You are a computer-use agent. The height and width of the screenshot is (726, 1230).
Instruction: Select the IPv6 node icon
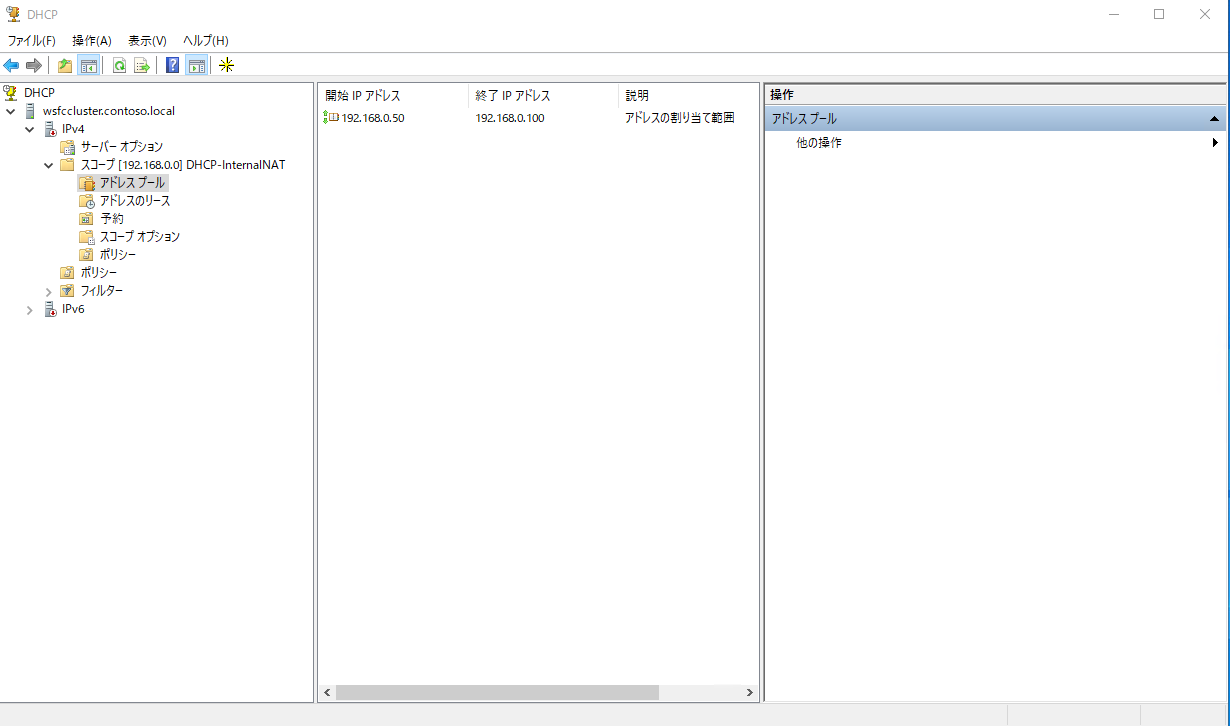coord(50,309)
